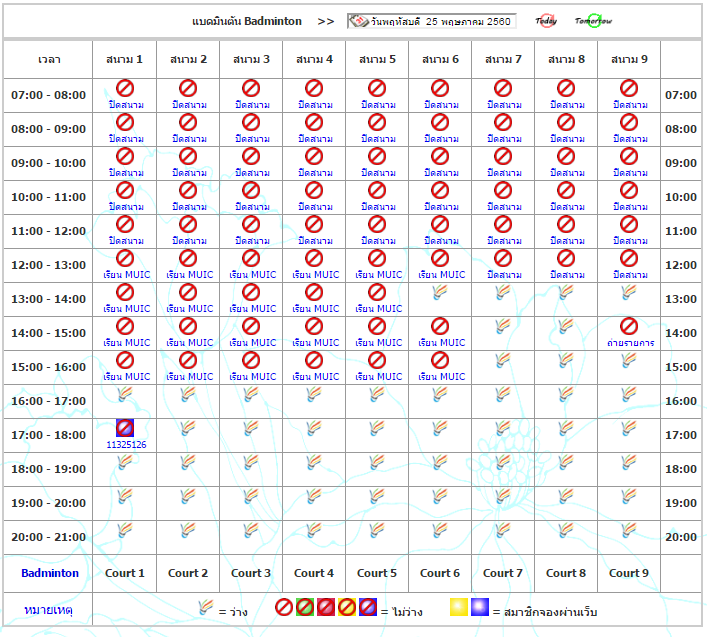
Task: Book Court 6 shuttlecock at 19:00 - 20:00
Action: pos(440,496)
